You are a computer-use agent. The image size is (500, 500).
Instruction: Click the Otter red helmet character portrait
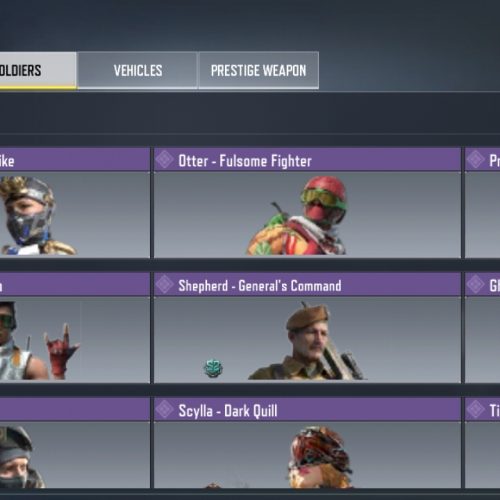point(297,216)
